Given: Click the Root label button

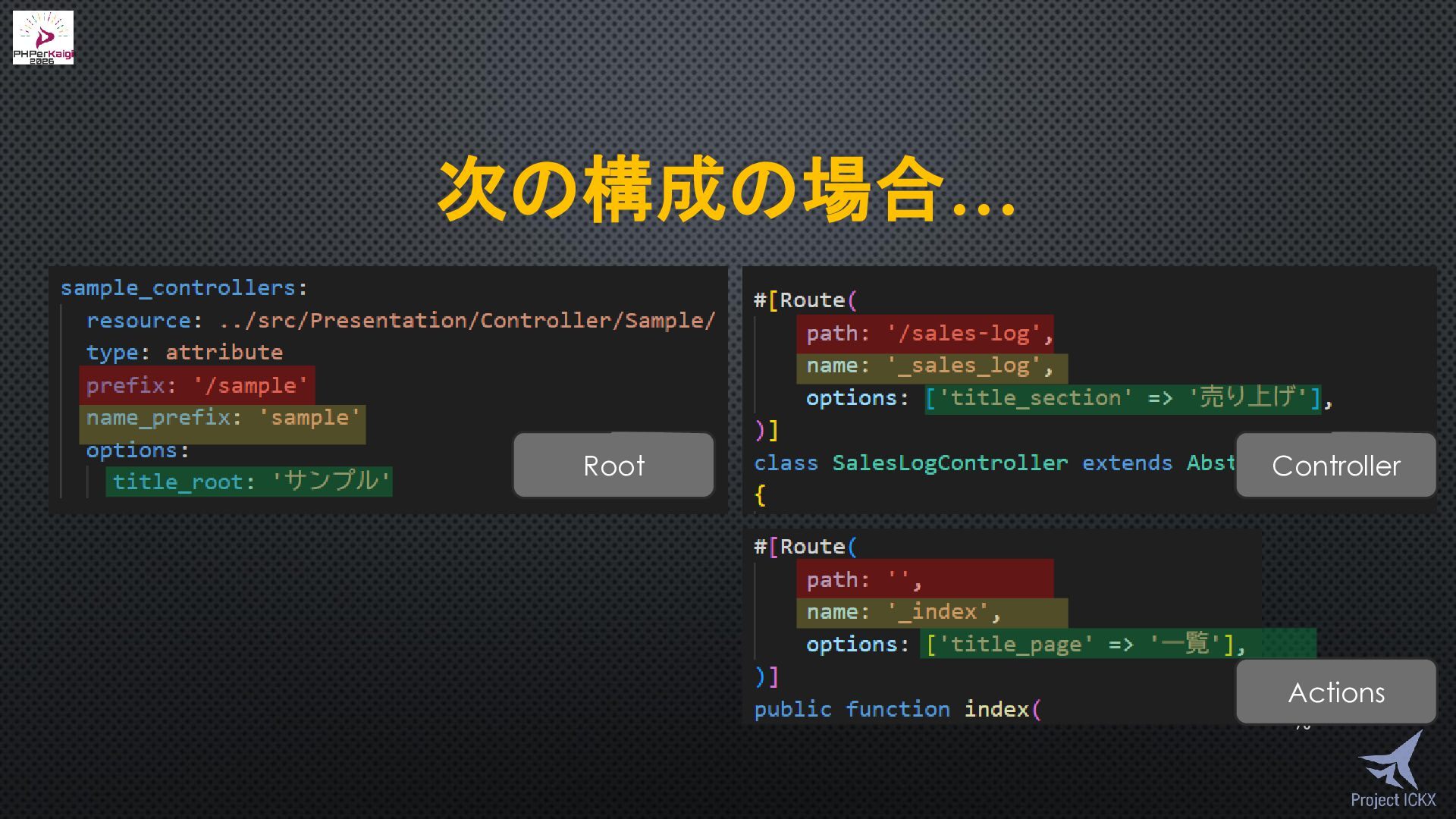Looking at the screenshot, I should pyautogui.click(x=613, y=466).
